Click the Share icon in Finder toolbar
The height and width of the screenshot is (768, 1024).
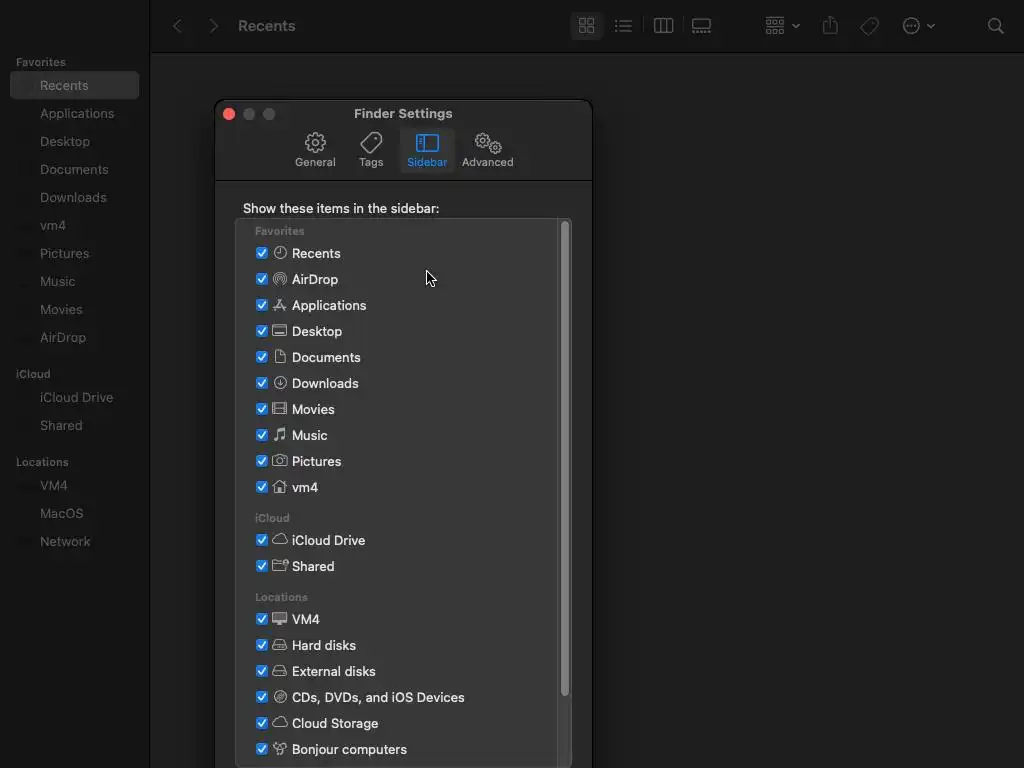[x=830, y=26]
